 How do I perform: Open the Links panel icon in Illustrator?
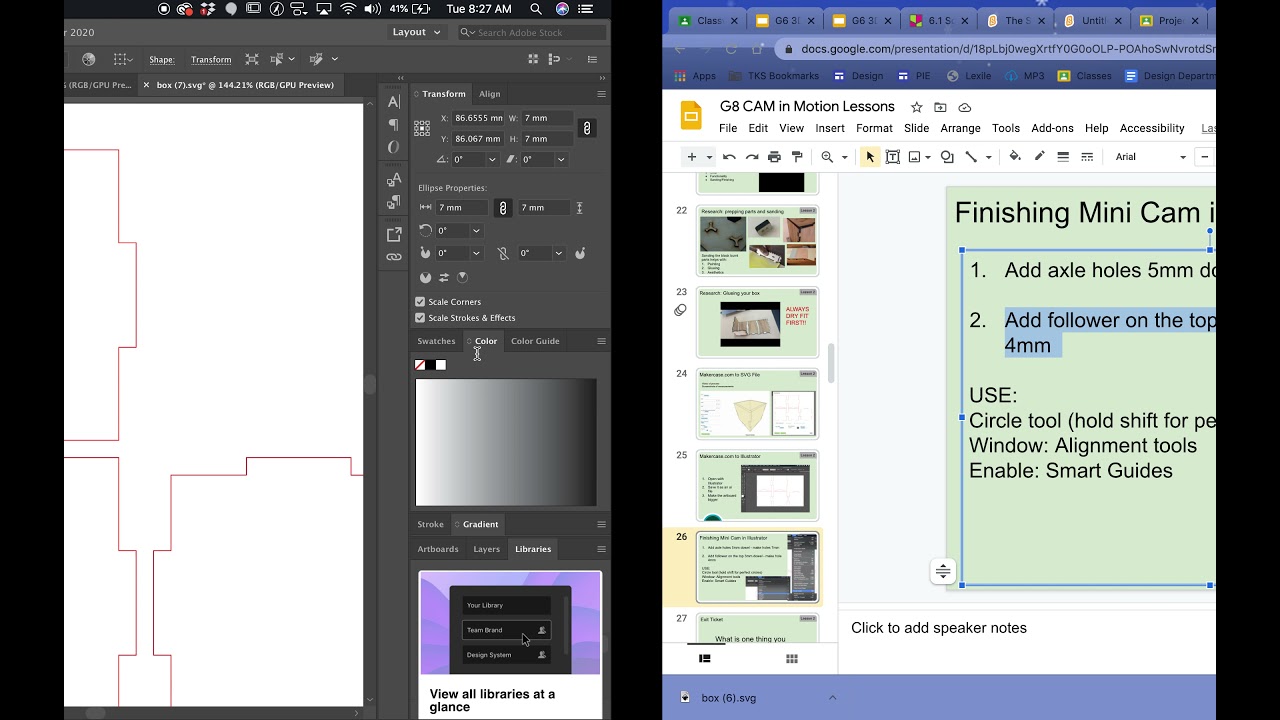[x=394, y=257]
